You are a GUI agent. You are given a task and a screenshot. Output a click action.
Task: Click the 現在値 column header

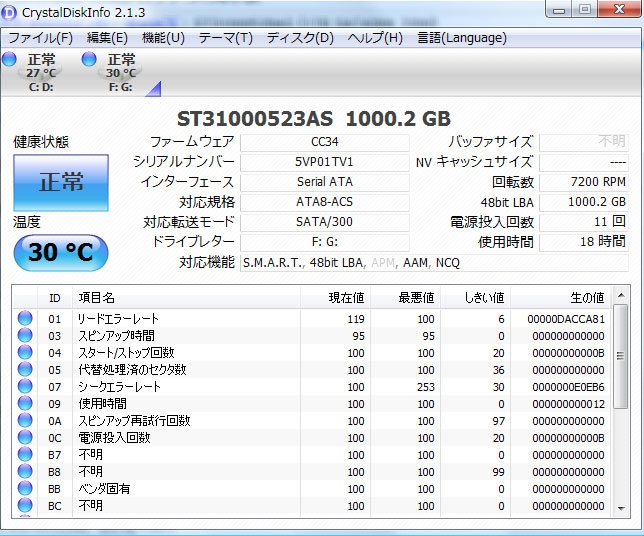pyautogui.click(x=335, y=298)
